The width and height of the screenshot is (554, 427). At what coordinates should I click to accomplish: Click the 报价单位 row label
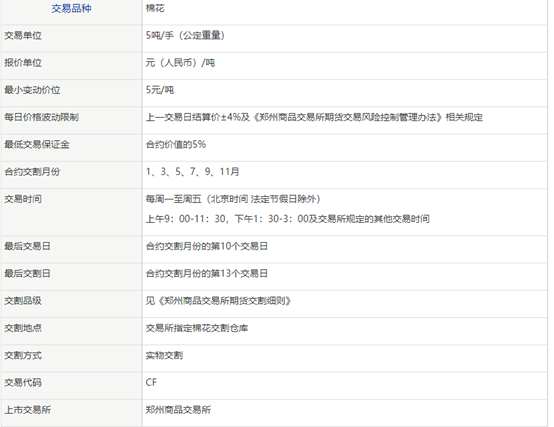(x=23, y=63)
